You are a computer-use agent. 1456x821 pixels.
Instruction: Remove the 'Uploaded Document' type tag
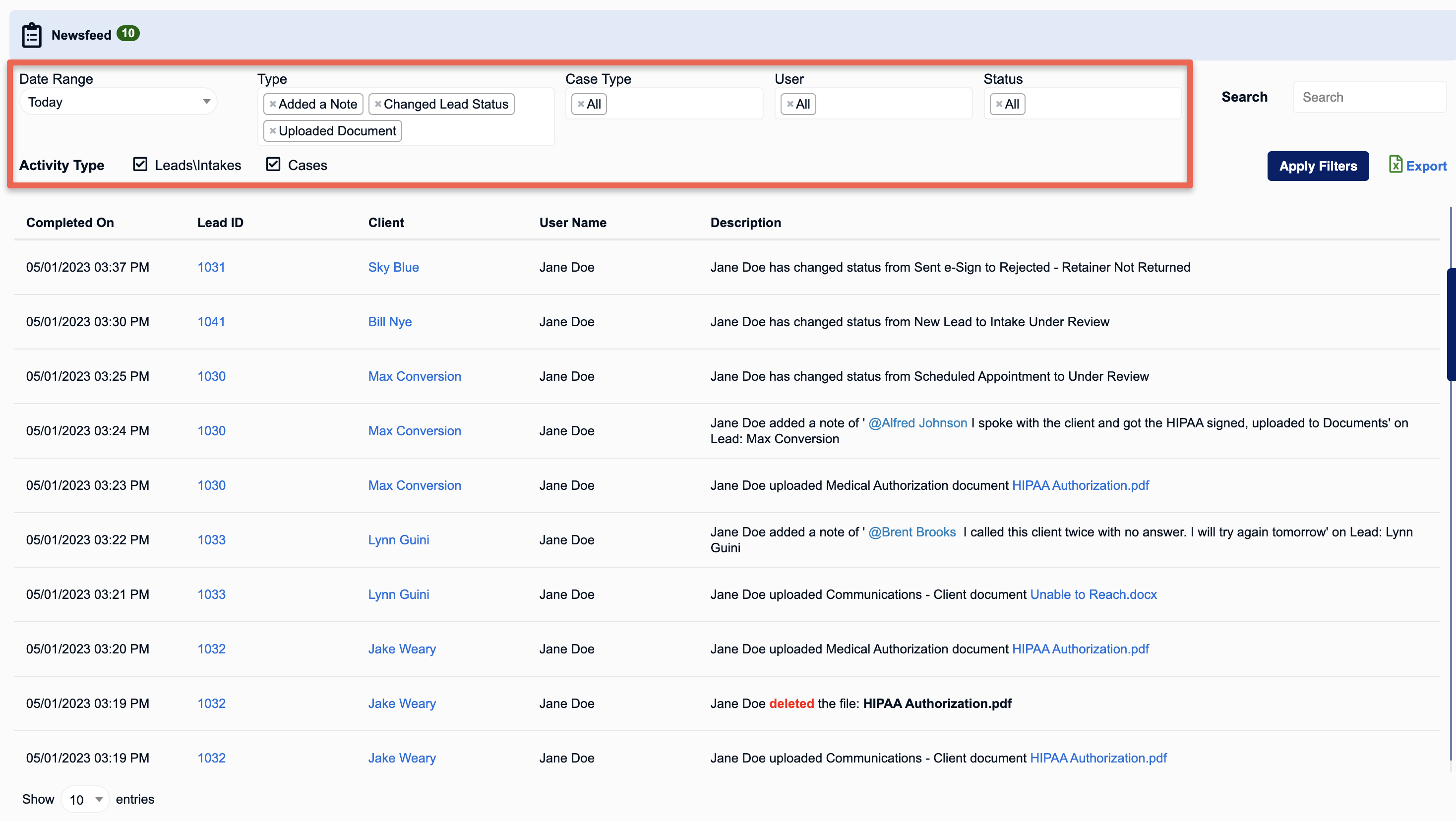coord(272,131)
